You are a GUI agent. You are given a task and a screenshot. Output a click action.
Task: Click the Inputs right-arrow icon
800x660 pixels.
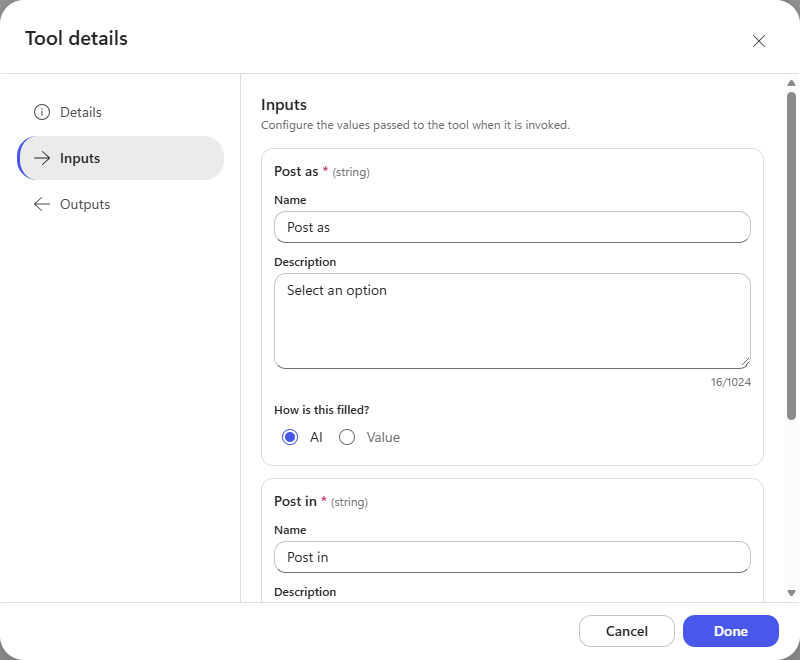(42, 158)
